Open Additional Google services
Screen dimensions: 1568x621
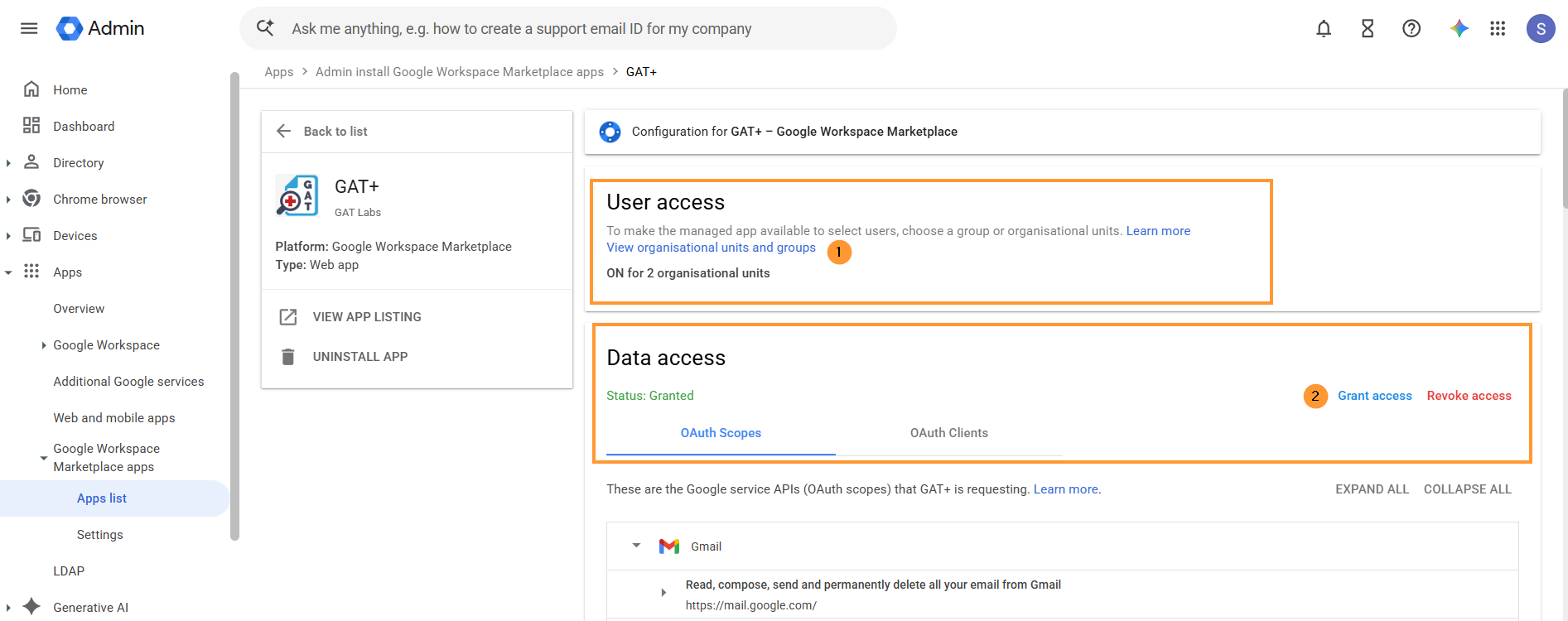pos(128,382)
